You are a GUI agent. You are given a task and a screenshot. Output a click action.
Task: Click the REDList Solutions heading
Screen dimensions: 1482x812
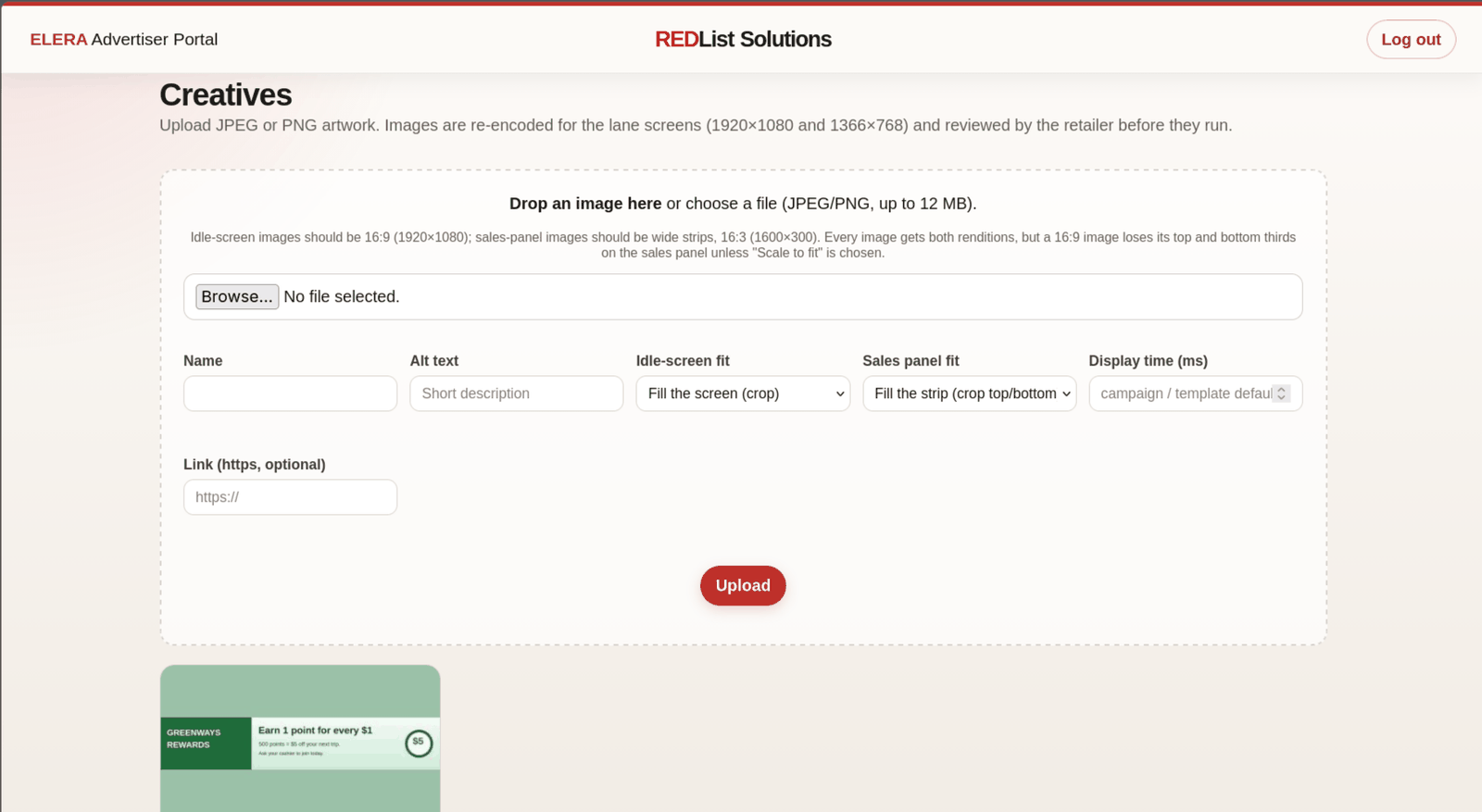click(743, 40)
